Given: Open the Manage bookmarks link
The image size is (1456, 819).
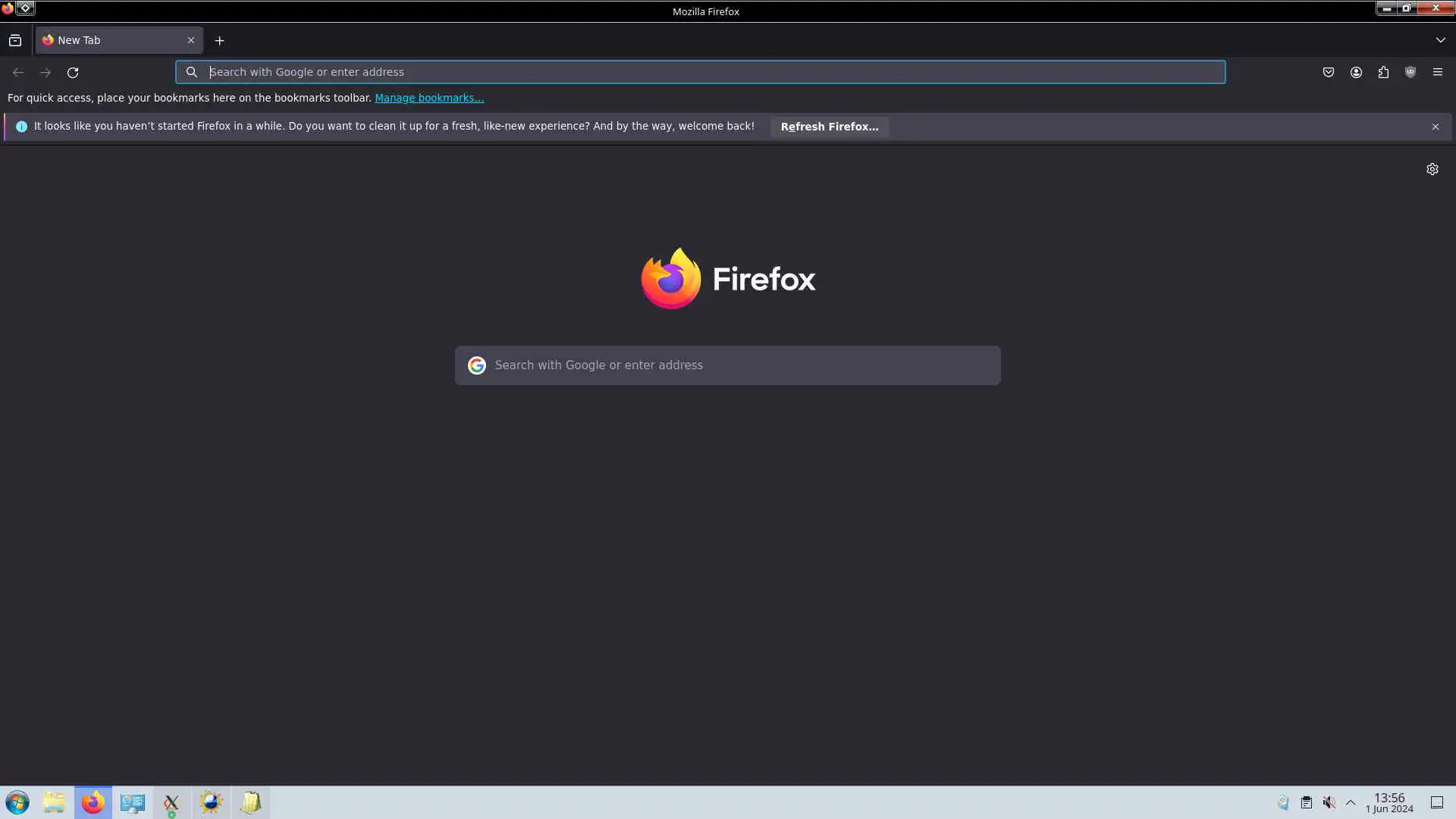Looking at the screenshot, I should click(428, 98).
